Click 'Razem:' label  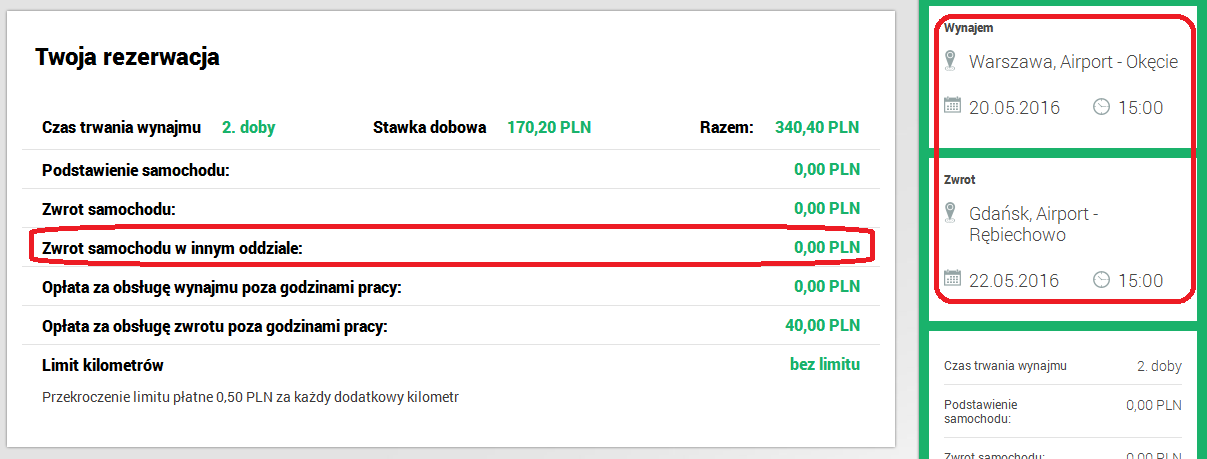[x=727, y=128]
